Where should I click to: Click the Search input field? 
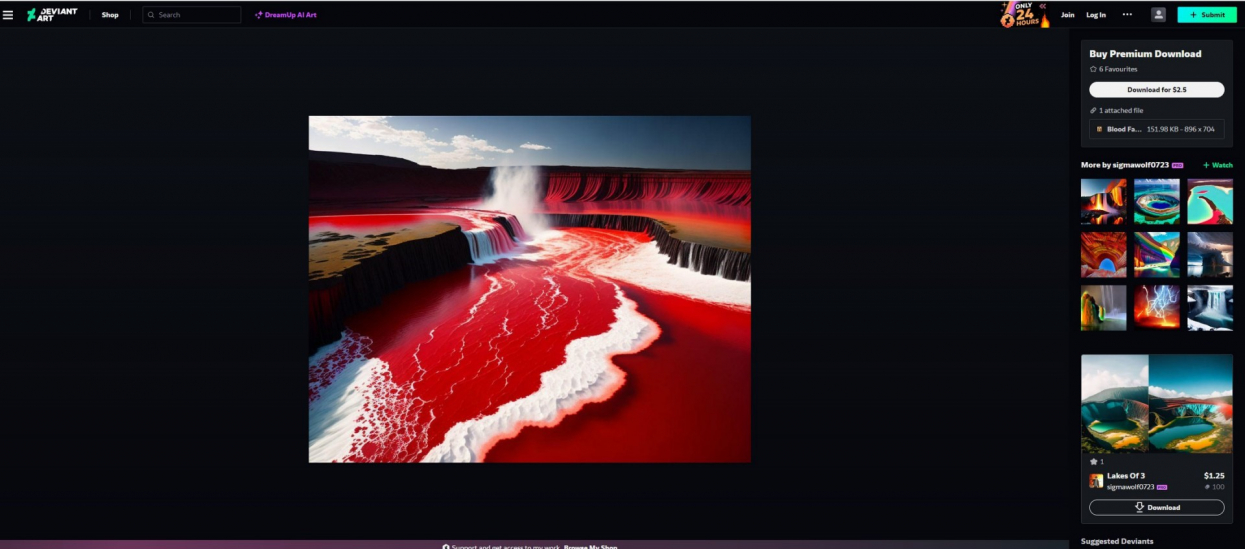(197, 15)
